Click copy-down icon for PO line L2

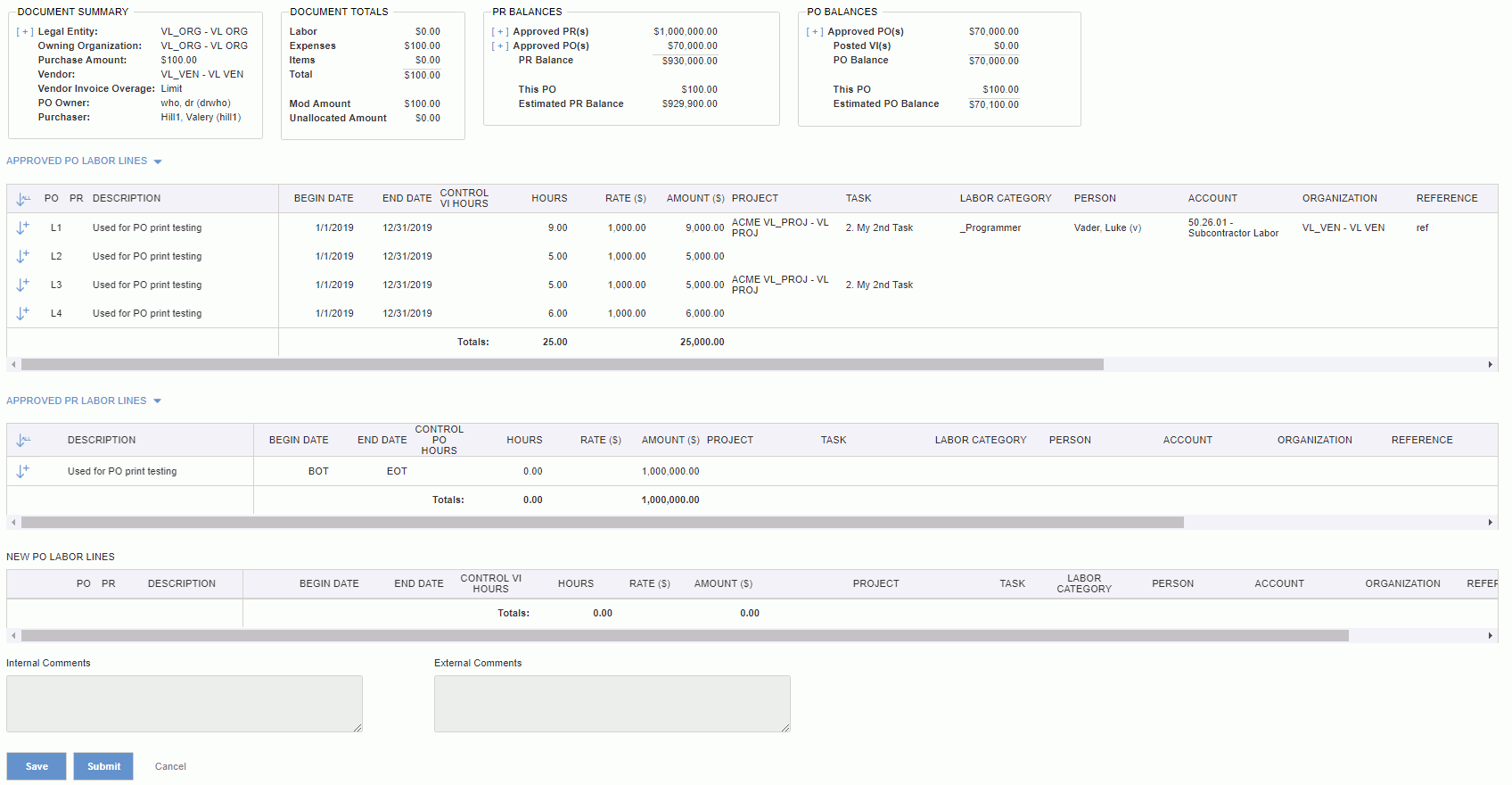coord(23,256)
